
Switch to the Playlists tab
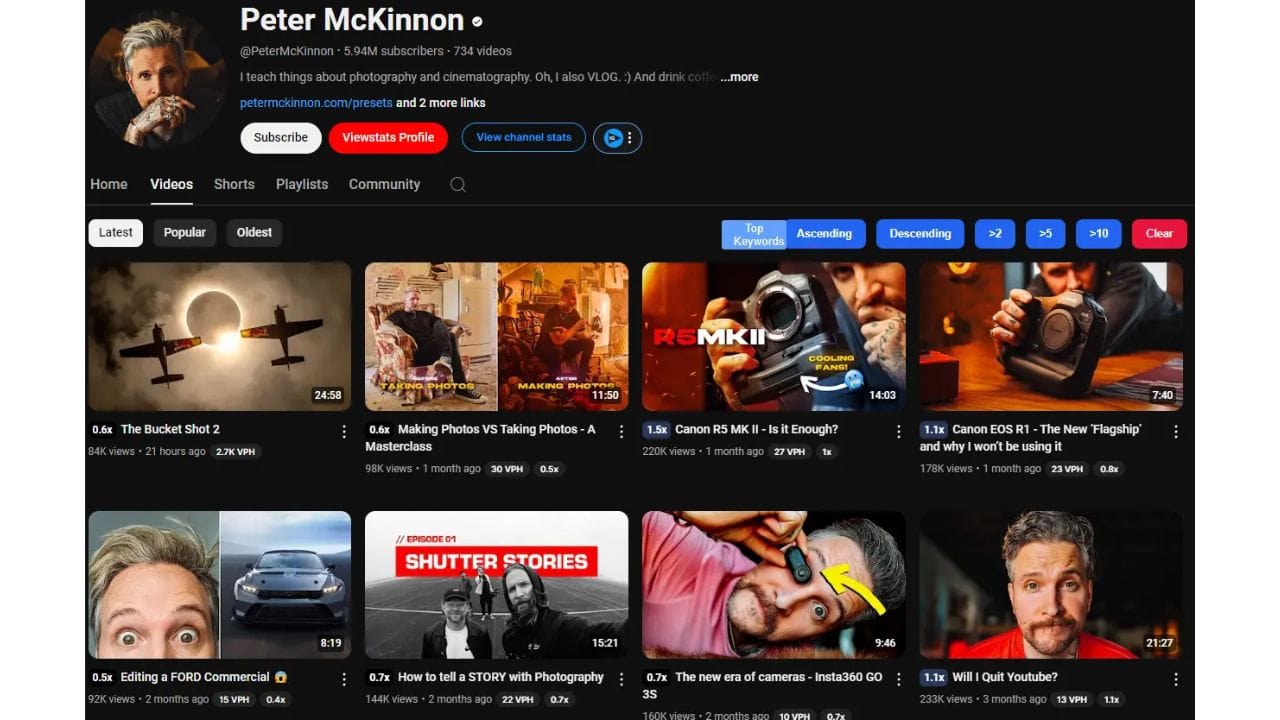point(302,184)
